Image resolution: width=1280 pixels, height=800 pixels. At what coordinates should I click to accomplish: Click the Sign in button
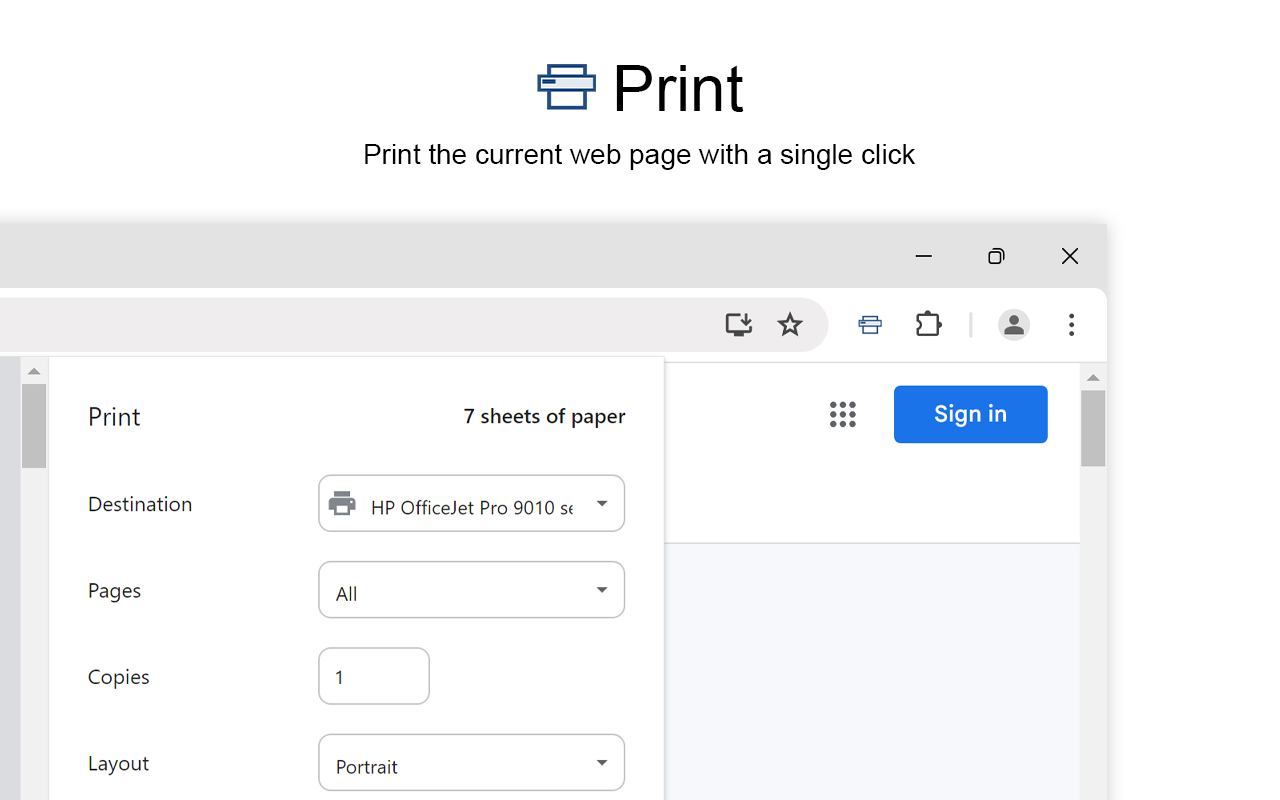(969, 414)
